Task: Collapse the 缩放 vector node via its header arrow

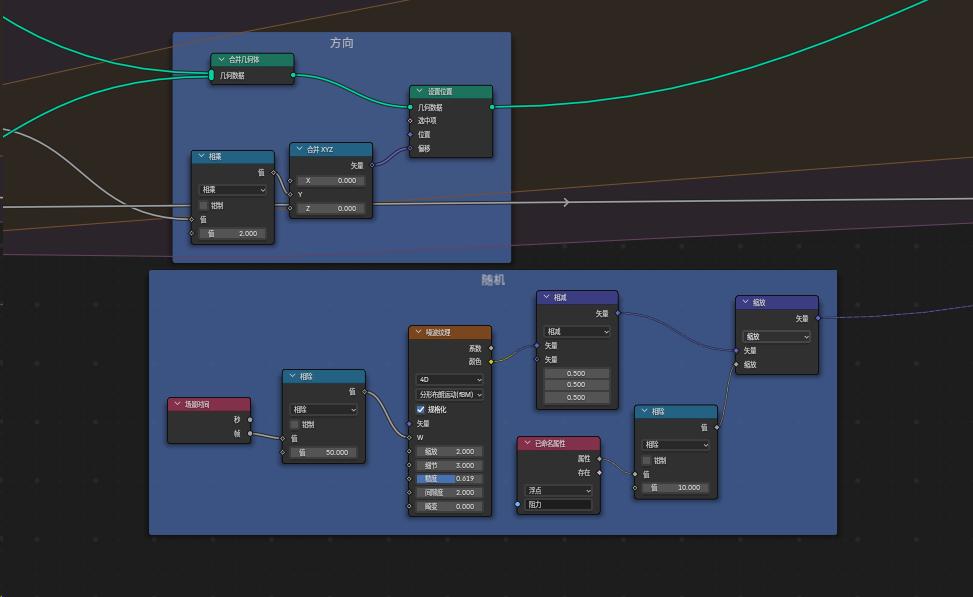Action: pos(745,302)
